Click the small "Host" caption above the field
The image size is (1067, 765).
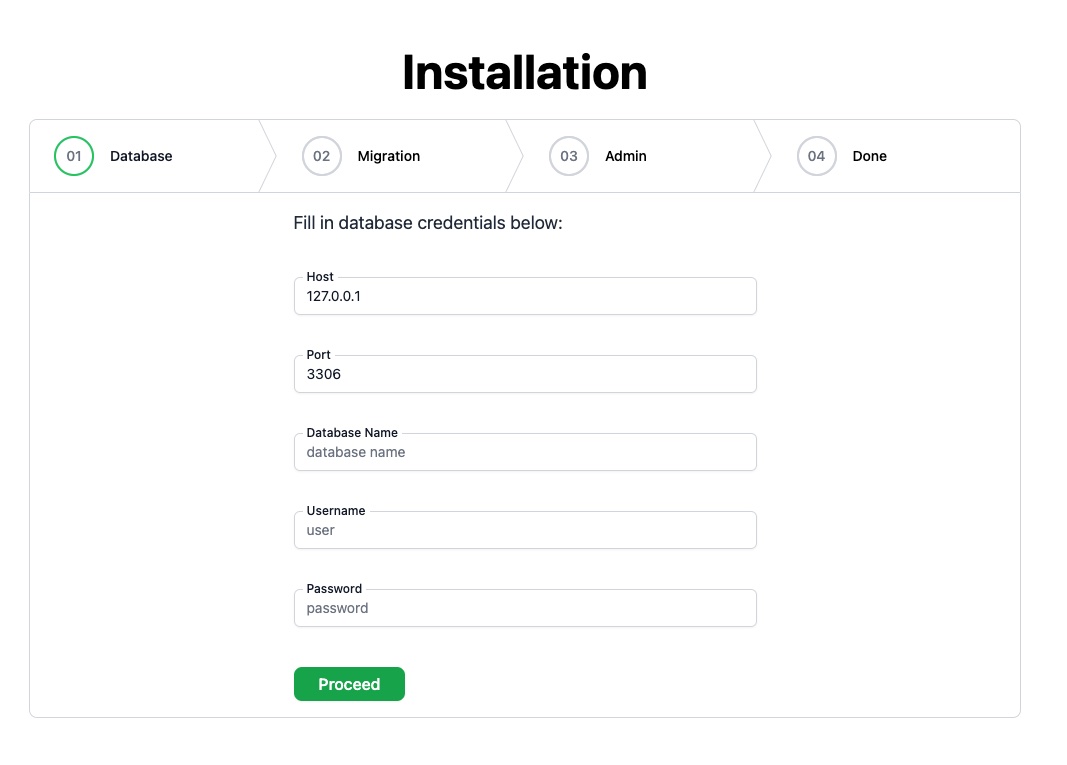[x=320, y=277]
